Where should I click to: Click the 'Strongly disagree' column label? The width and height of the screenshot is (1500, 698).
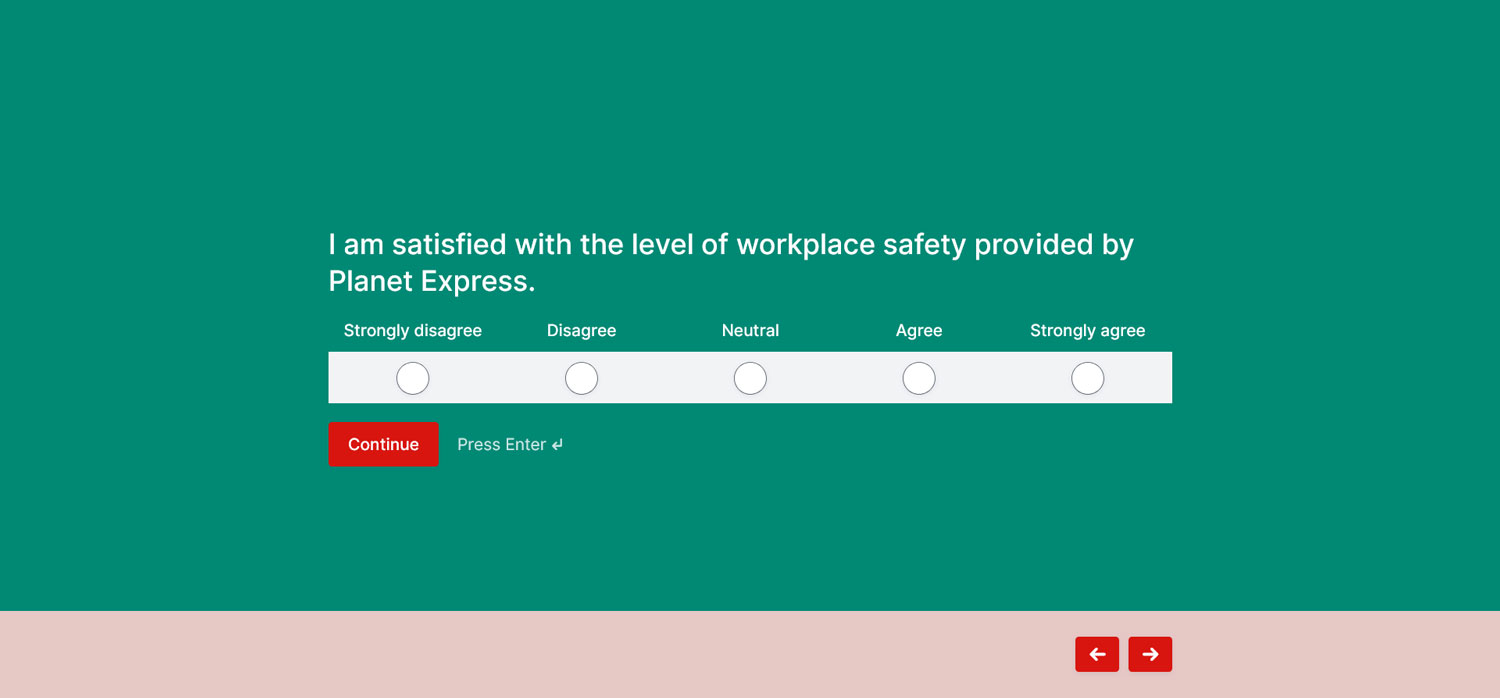[x=413, y=331]
